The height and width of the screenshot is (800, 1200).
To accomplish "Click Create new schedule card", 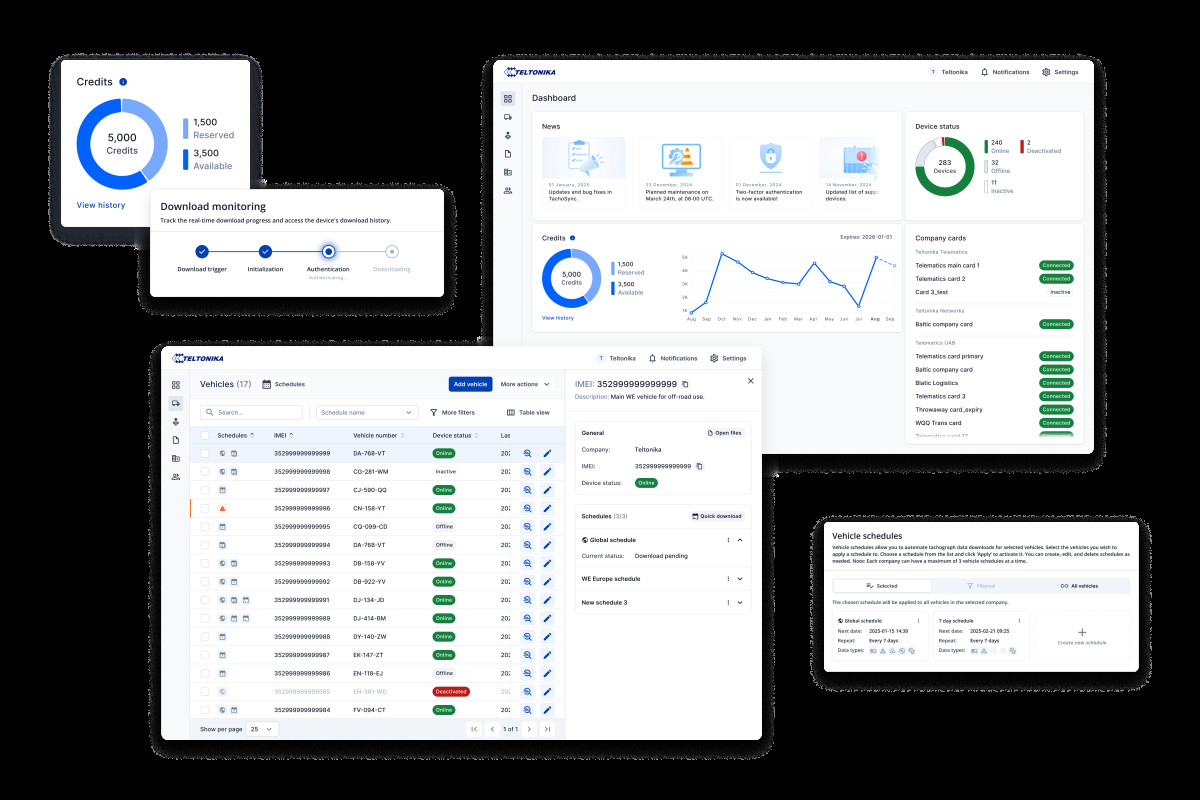I will point(1082,635).
